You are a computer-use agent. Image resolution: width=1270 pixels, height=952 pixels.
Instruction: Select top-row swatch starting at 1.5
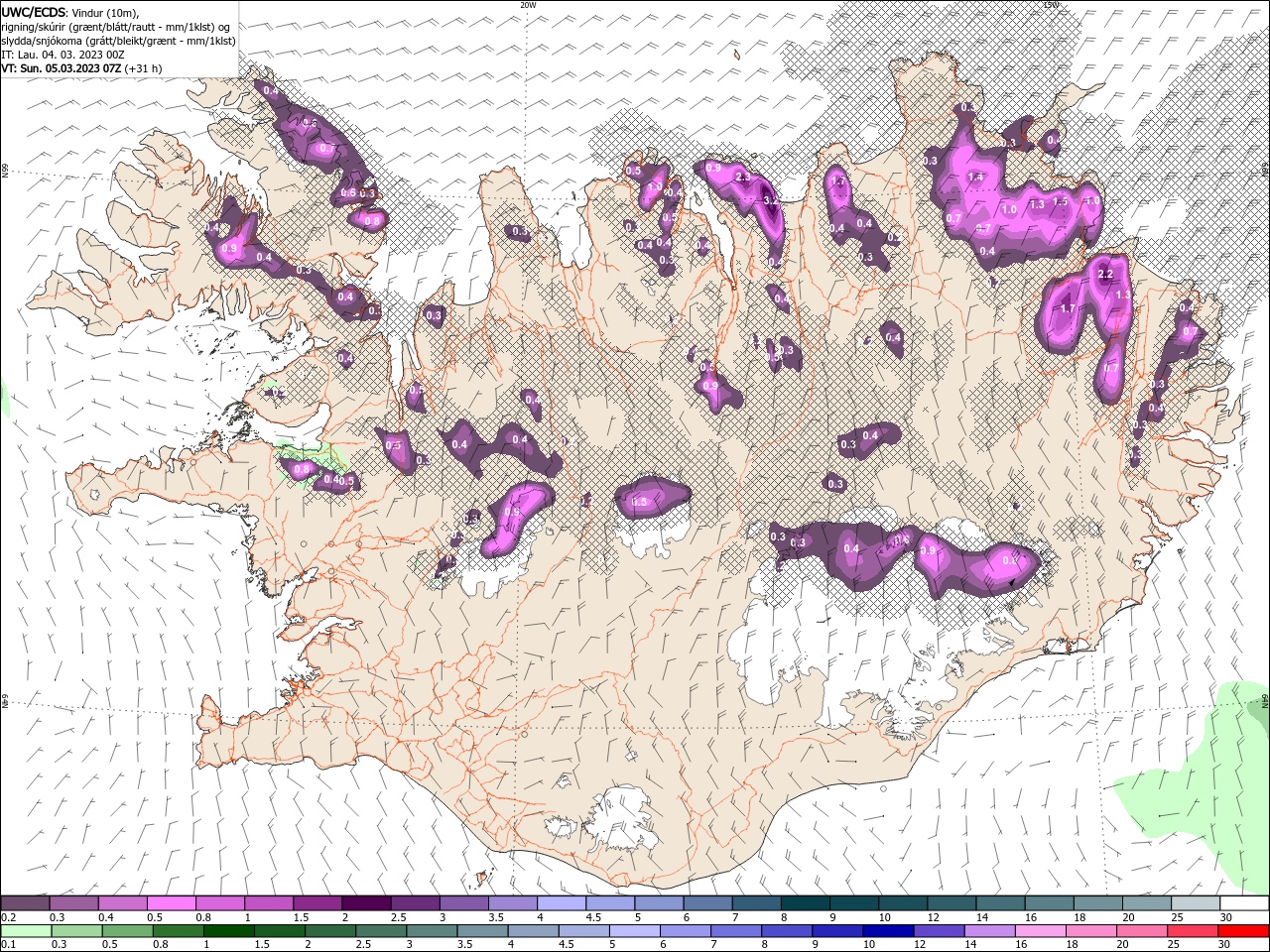coord(317,903)
